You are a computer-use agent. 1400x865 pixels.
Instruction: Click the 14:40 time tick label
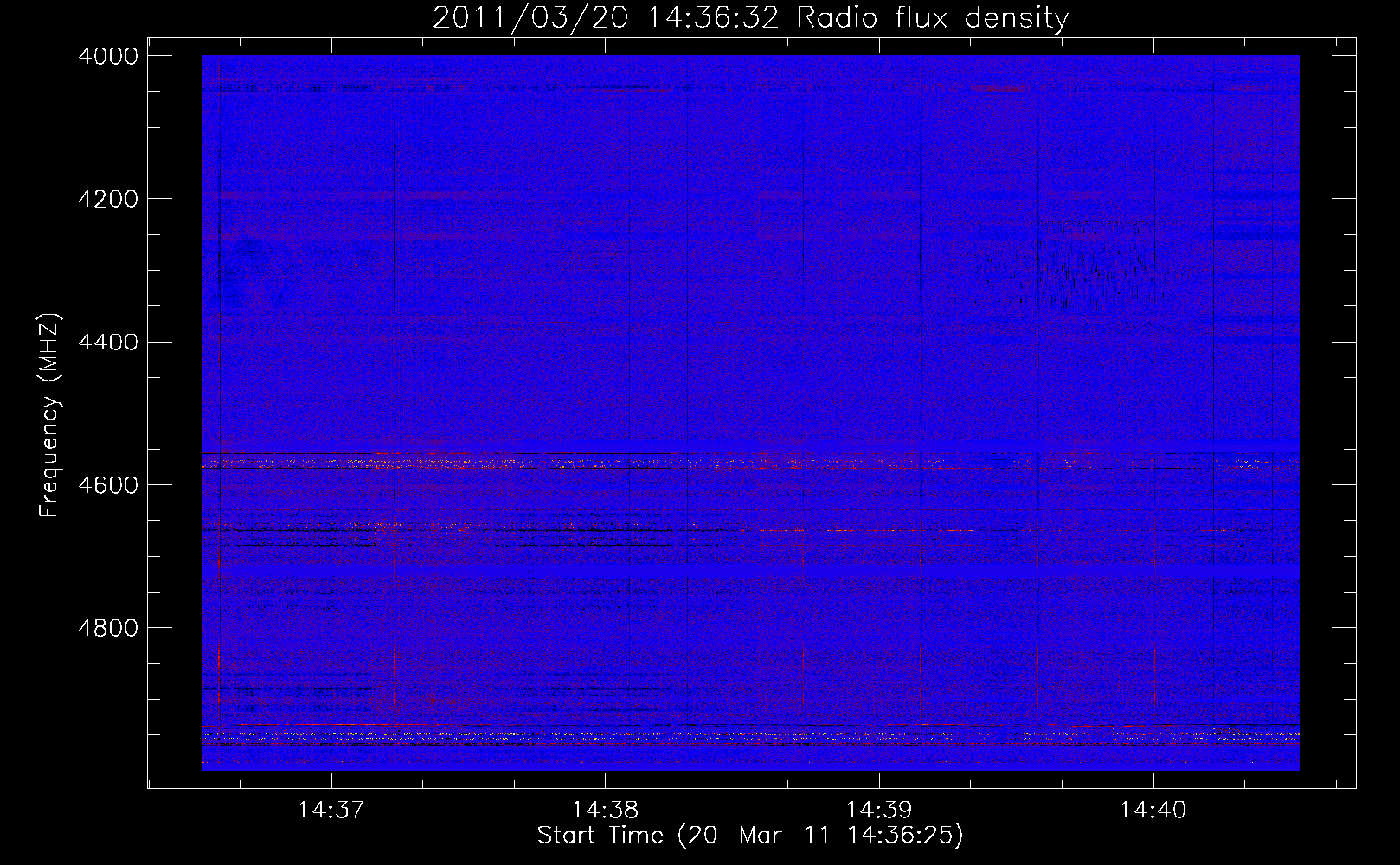[1153, 810]
